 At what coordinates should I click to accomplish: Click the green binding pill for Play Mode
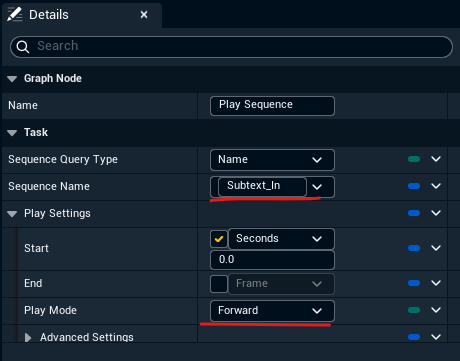(x=414, y=310)
